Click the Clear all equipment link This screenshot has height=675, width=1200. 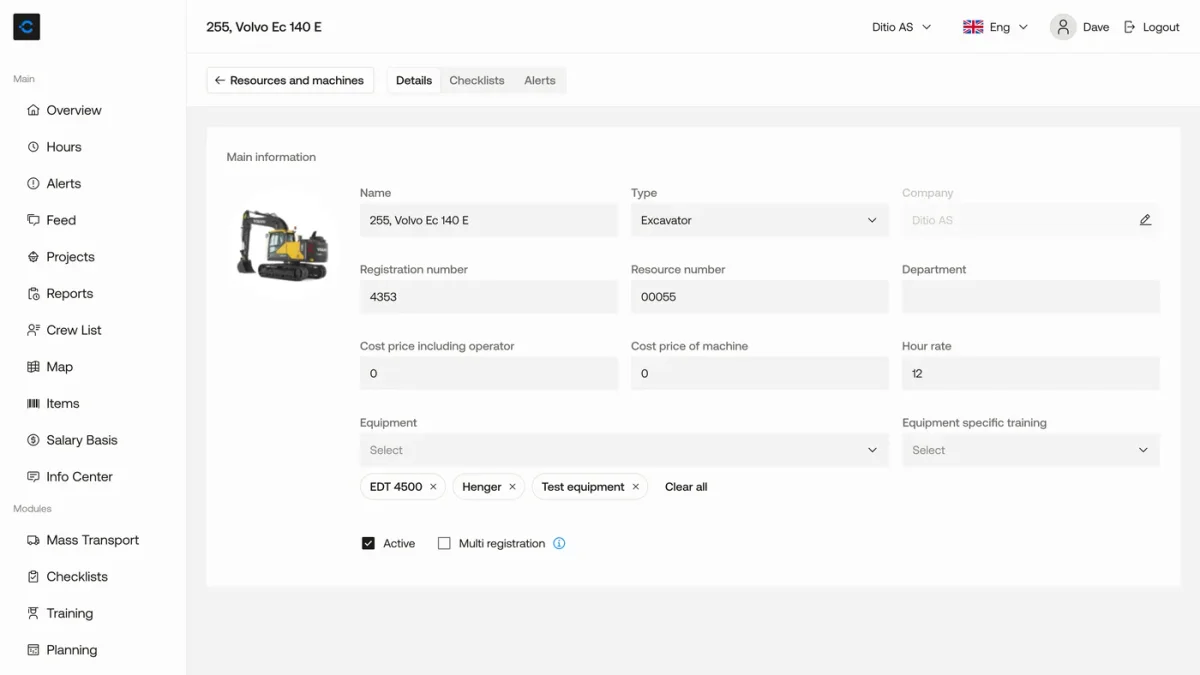pos(686,487)
